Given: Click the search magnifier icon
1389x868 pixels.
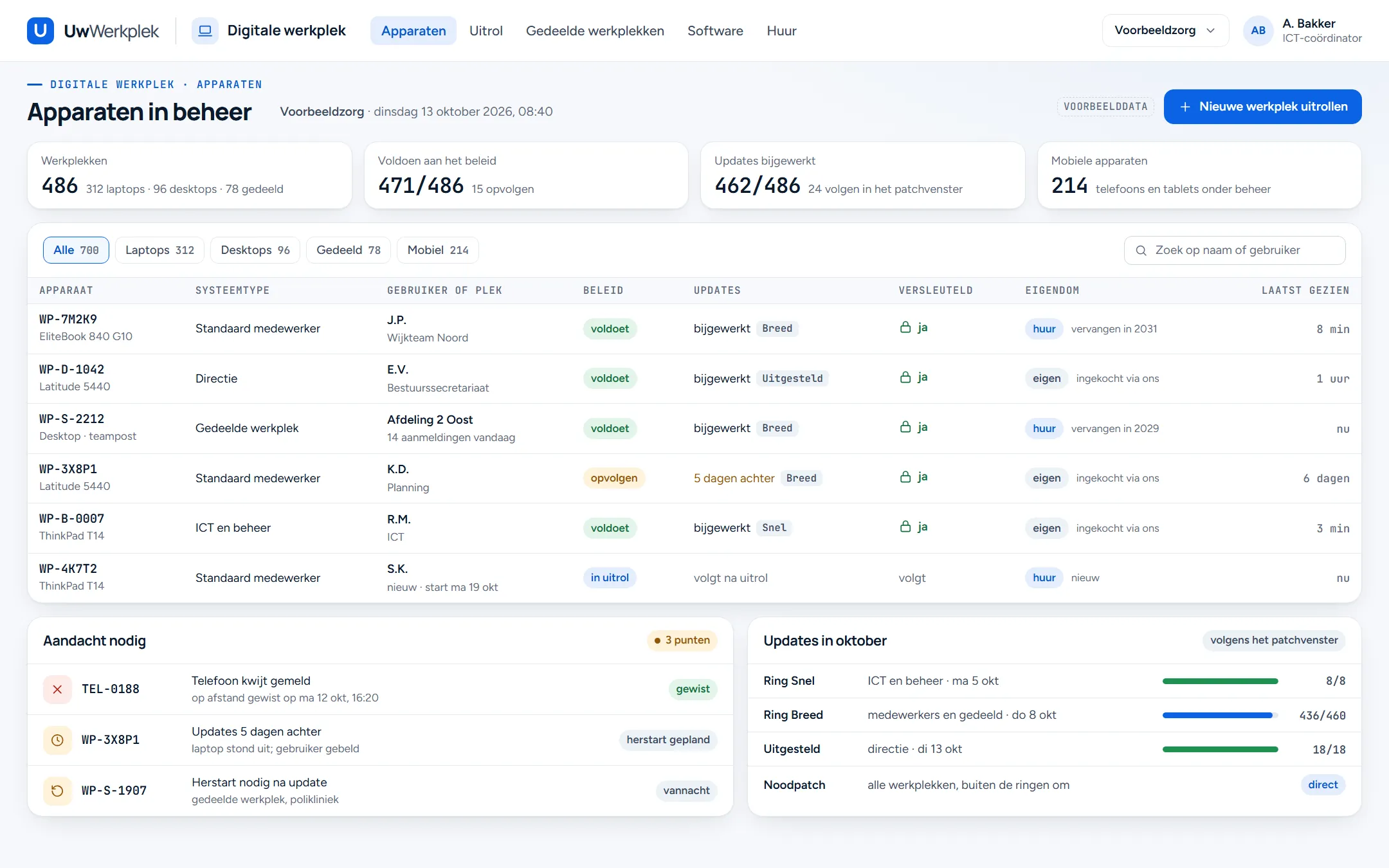Looking at the screenshot, I should point(1141,251).
